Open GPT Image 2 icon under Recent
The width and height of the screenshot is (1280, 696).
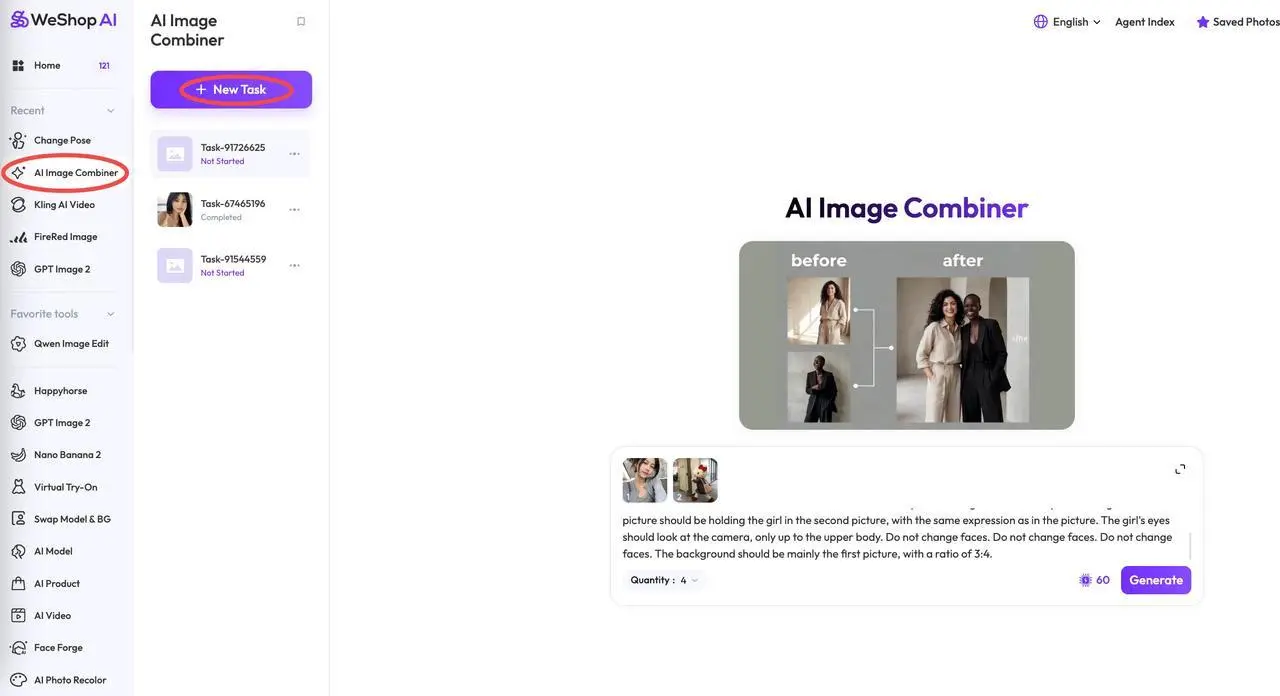click(18, 269)
